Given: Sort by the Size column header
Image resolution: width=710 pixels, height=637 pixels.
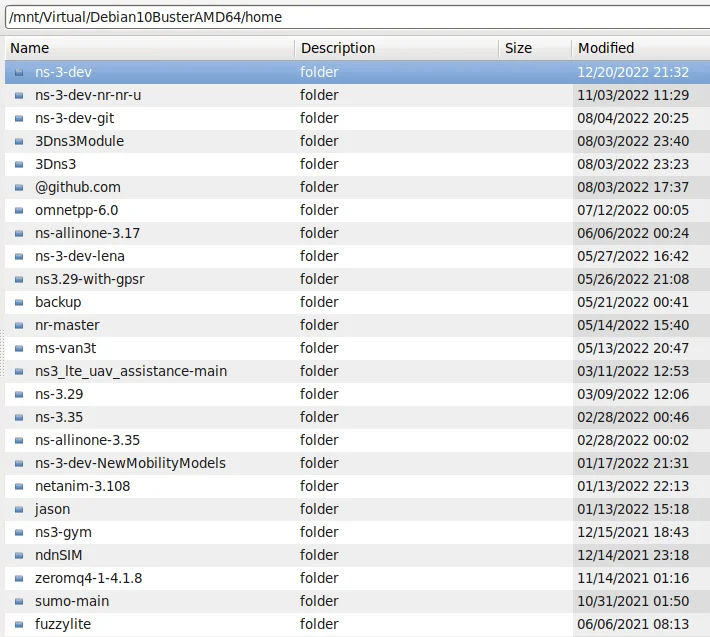Looking at the screenshot, I should [x=535, y=48].
